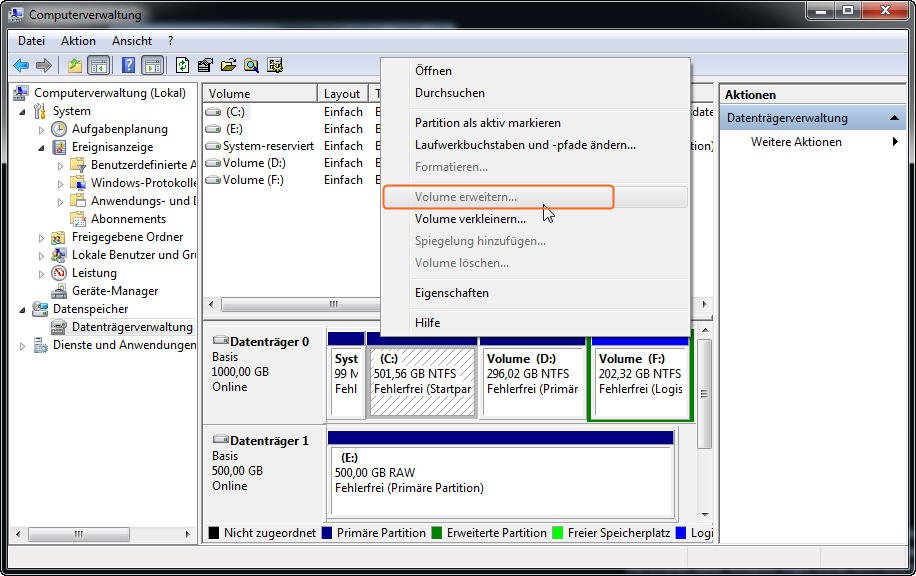Sort by the Layout column header

point(342,93)
